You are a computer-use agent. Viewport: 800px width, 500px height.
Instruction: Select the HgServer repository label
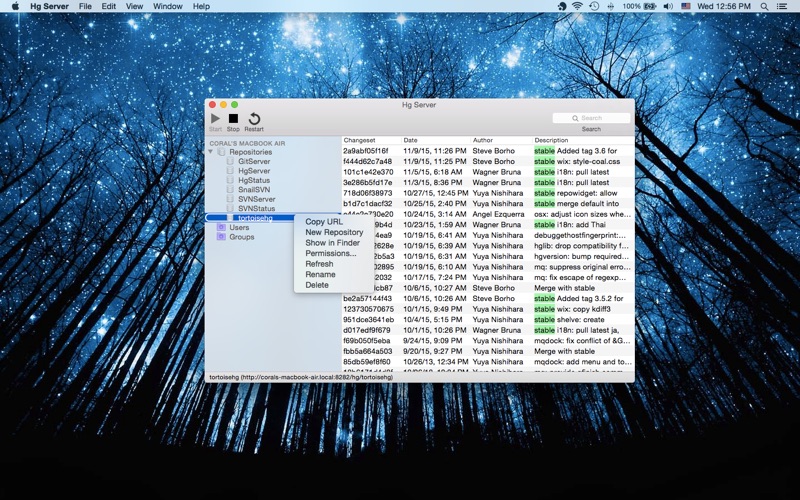(x=254, y=171)
